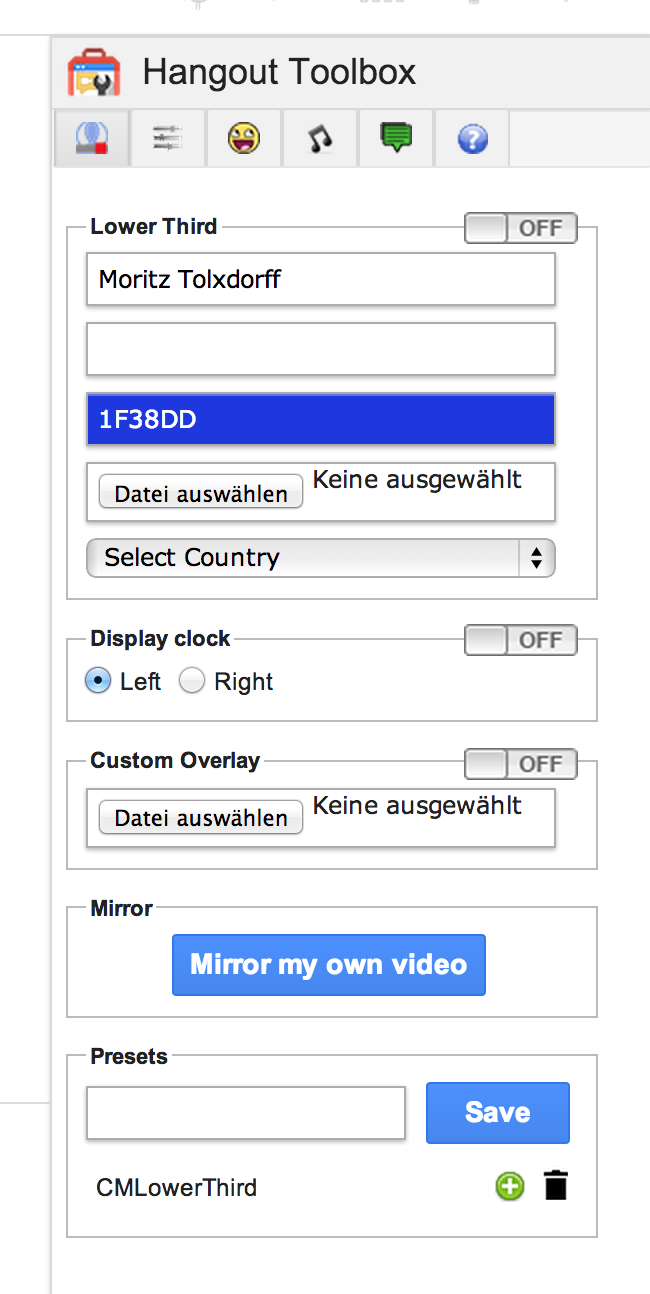Save the current preset
The height and width of the screenshot is (1294, 650).
click(498, 1112)
